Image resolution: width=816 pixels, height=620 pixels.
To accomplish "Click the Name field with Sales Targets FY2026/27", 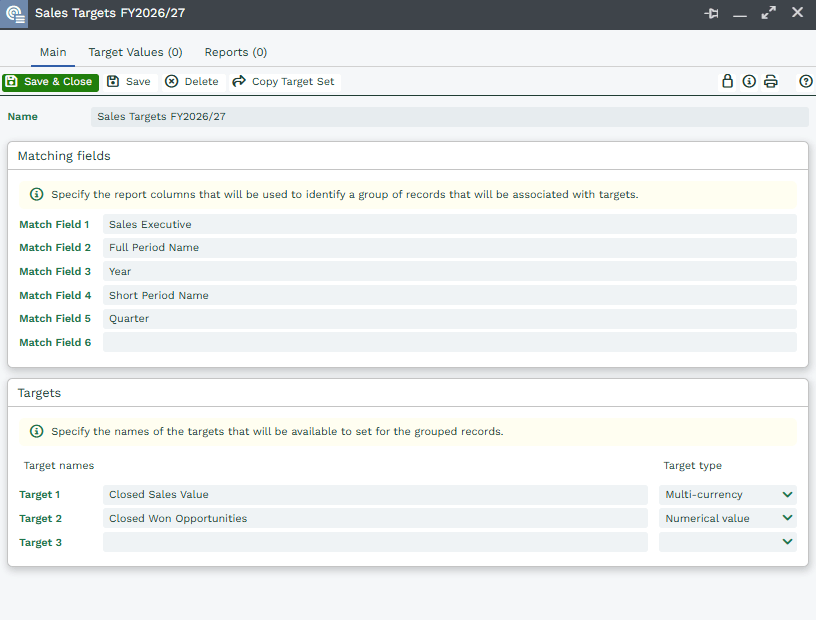I will [x=449, y=117].
